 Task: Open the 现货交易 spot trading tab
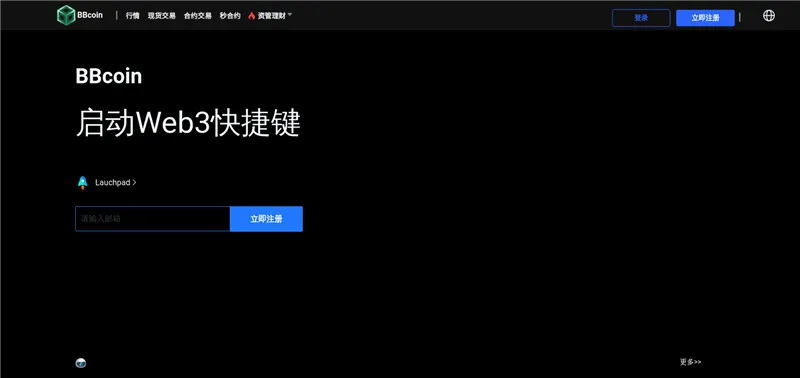tap(162, 16)
